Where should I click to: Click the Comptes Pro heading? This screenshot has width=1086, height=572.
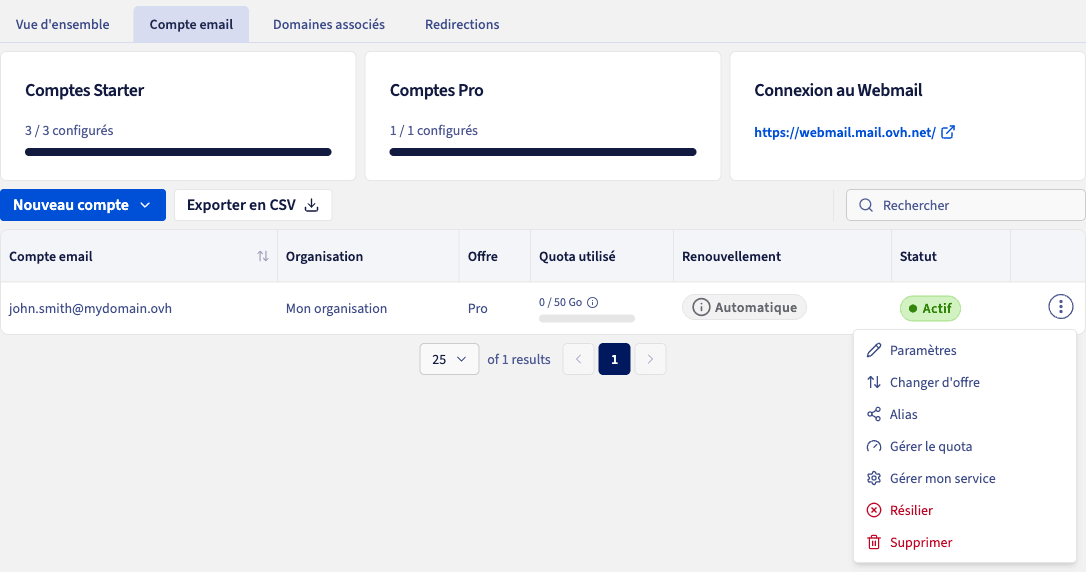click(436, 90)
